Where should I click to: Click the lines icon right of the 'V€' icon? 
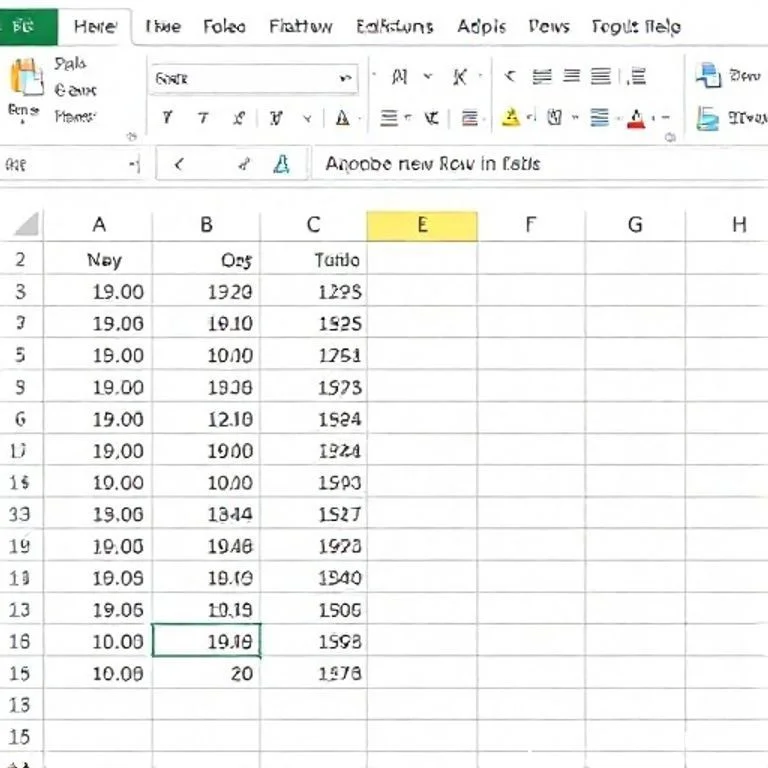pyautogui.click(x=469, y=118)
